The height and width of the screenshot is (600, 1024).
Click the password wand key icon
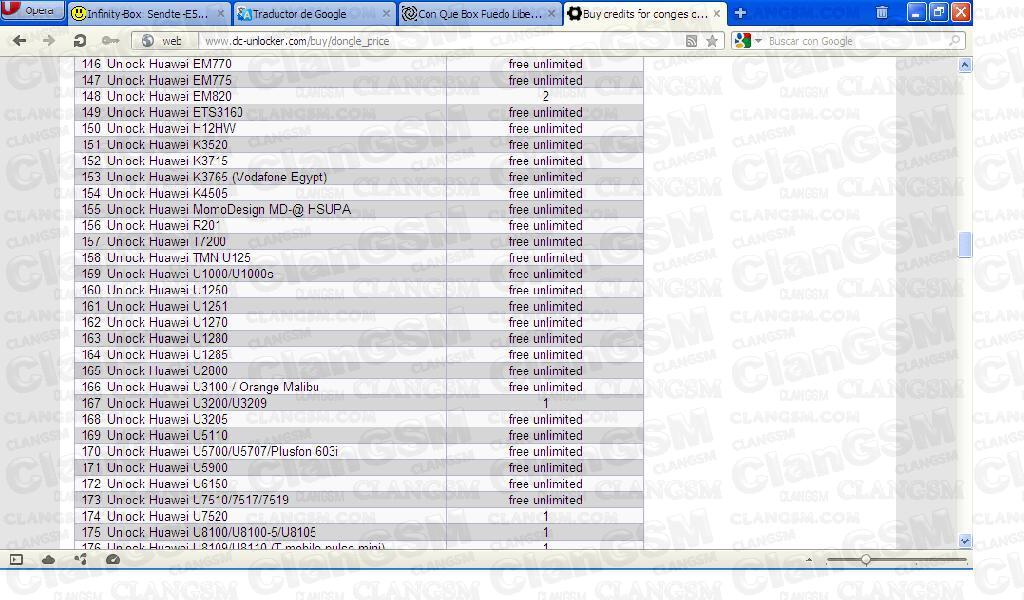click(110, 40)
